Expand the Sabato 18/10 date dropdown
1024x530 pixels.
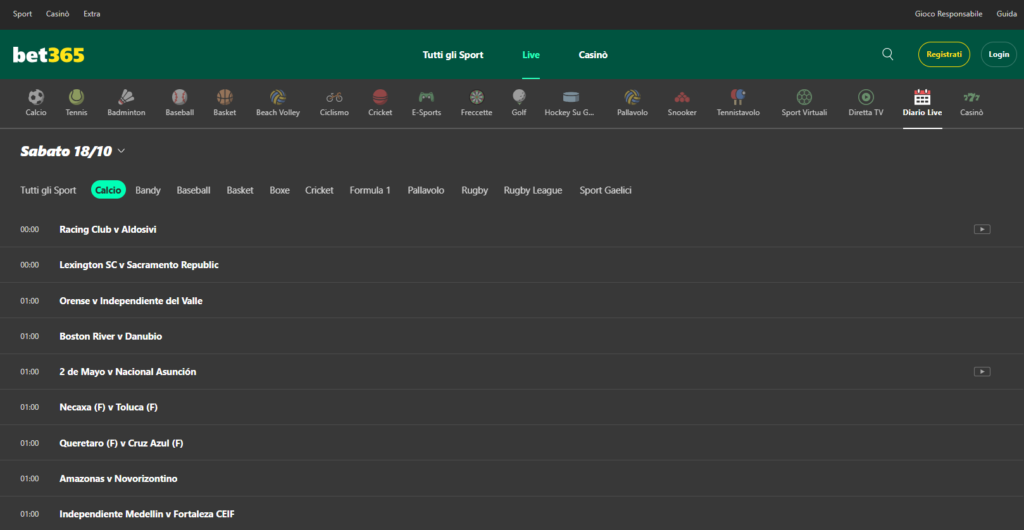(121, 151)
